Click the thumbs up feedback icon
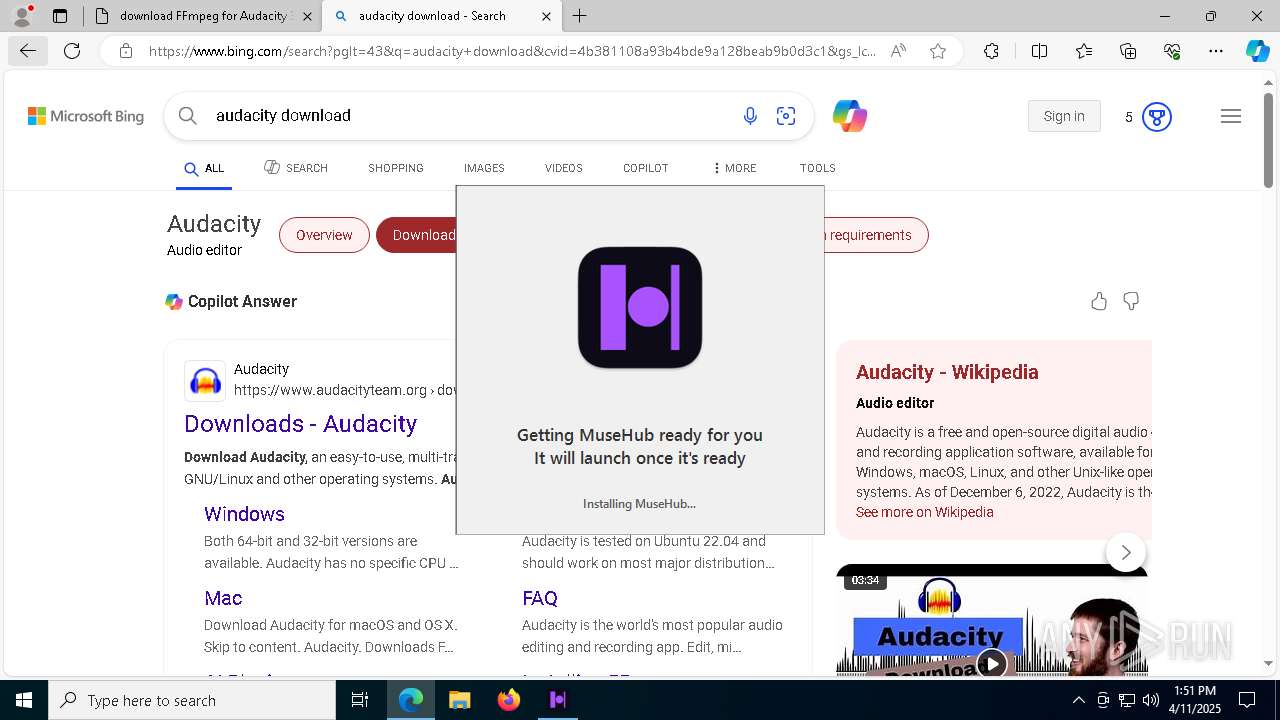The height and width of the screenshot is (720, 1280). (x=1099, y=301)
